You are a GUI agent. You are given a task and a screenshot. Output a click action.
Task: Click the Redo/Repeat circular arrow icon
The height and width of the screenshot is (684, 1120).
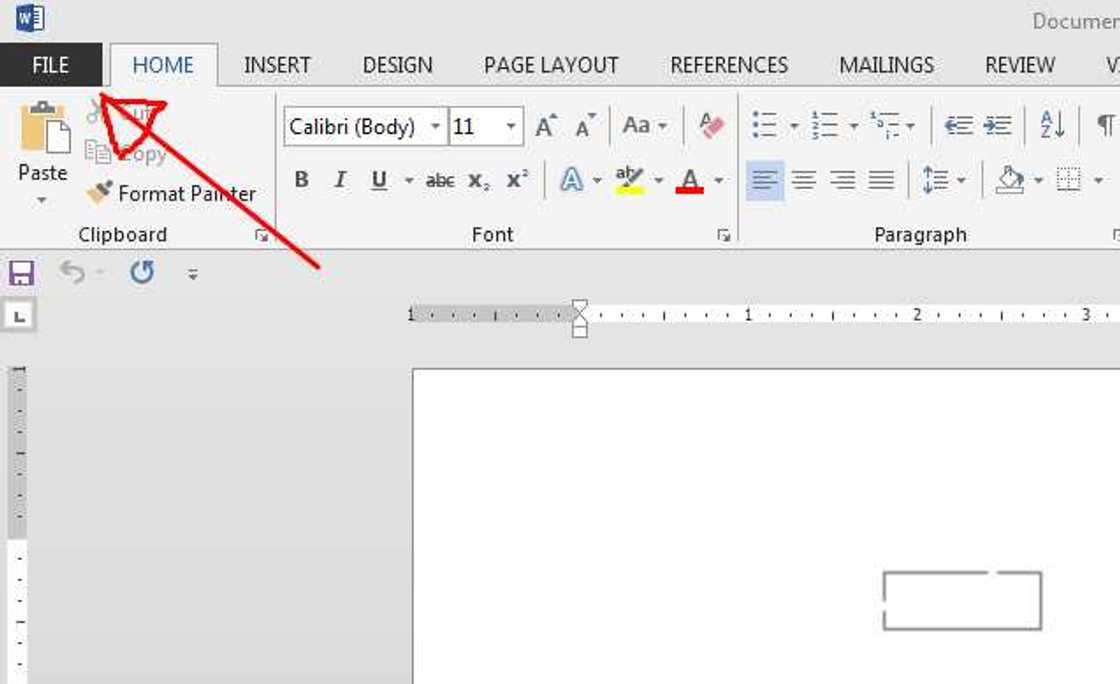(x=142, y=272)
